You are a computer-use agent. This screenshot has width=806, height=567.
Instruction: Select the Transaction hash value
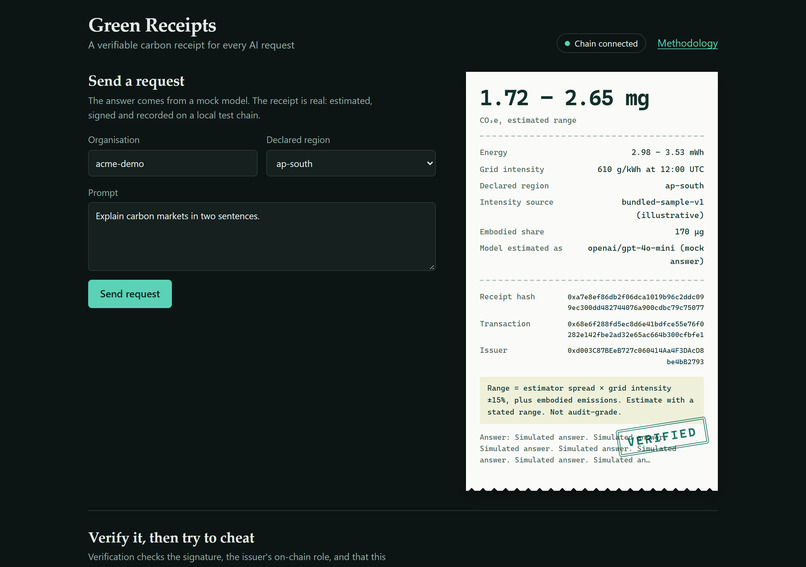[635, 330]
